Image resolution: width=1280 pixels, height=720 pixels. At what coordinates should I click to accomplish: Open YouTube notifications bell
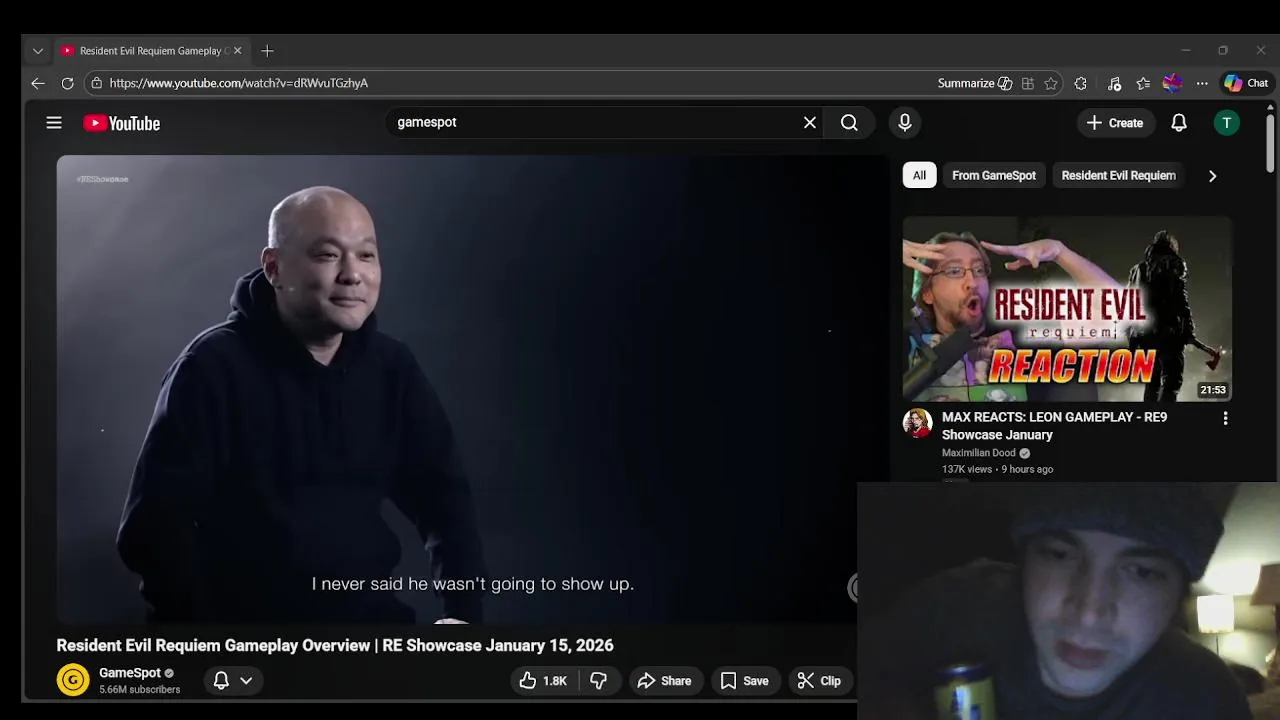pos(1179,123)
